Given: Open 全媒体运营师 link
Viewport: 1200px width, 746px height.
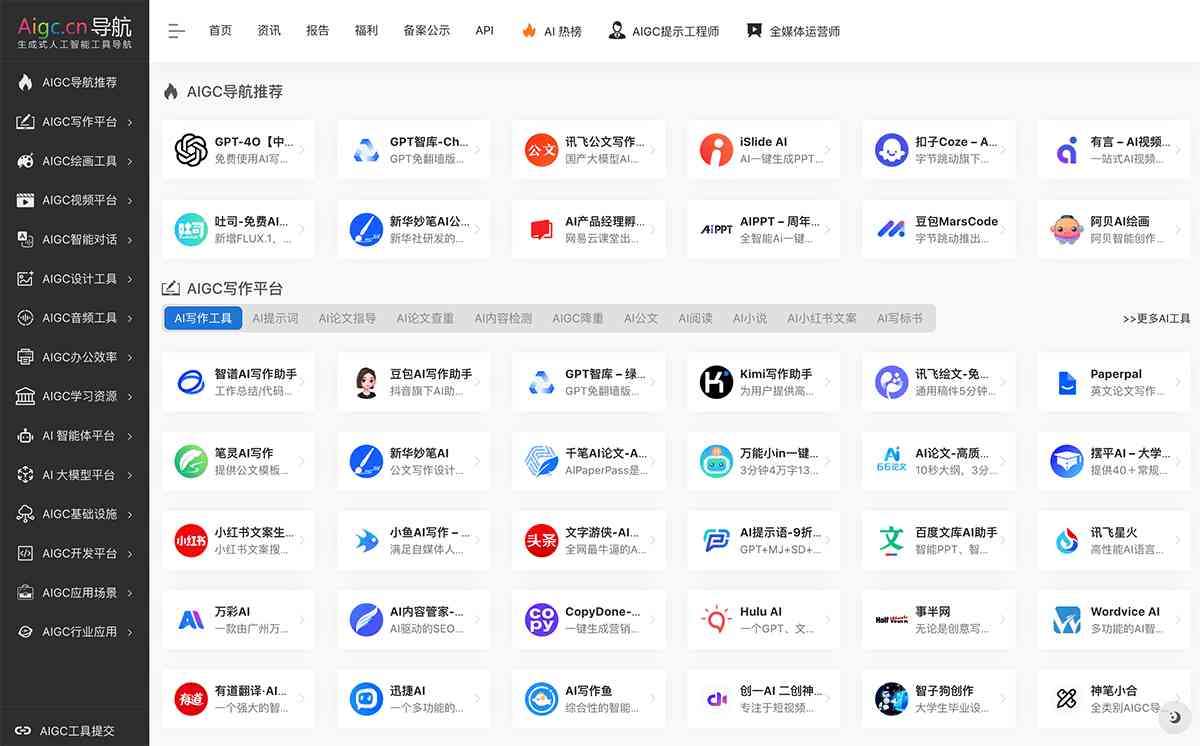Looking at the screenshot, I should click(x=793, y=31).
